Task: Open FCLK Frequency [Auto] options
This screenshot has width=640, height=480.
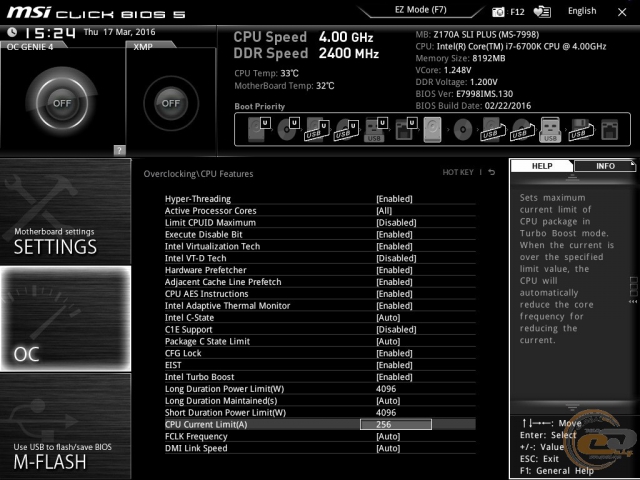Action: (388, 436)
